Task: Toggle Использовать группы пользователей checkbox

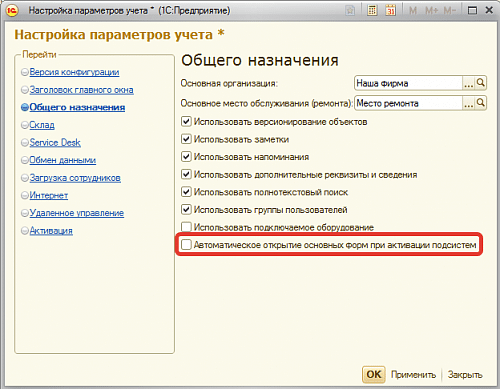Action: 186,210
